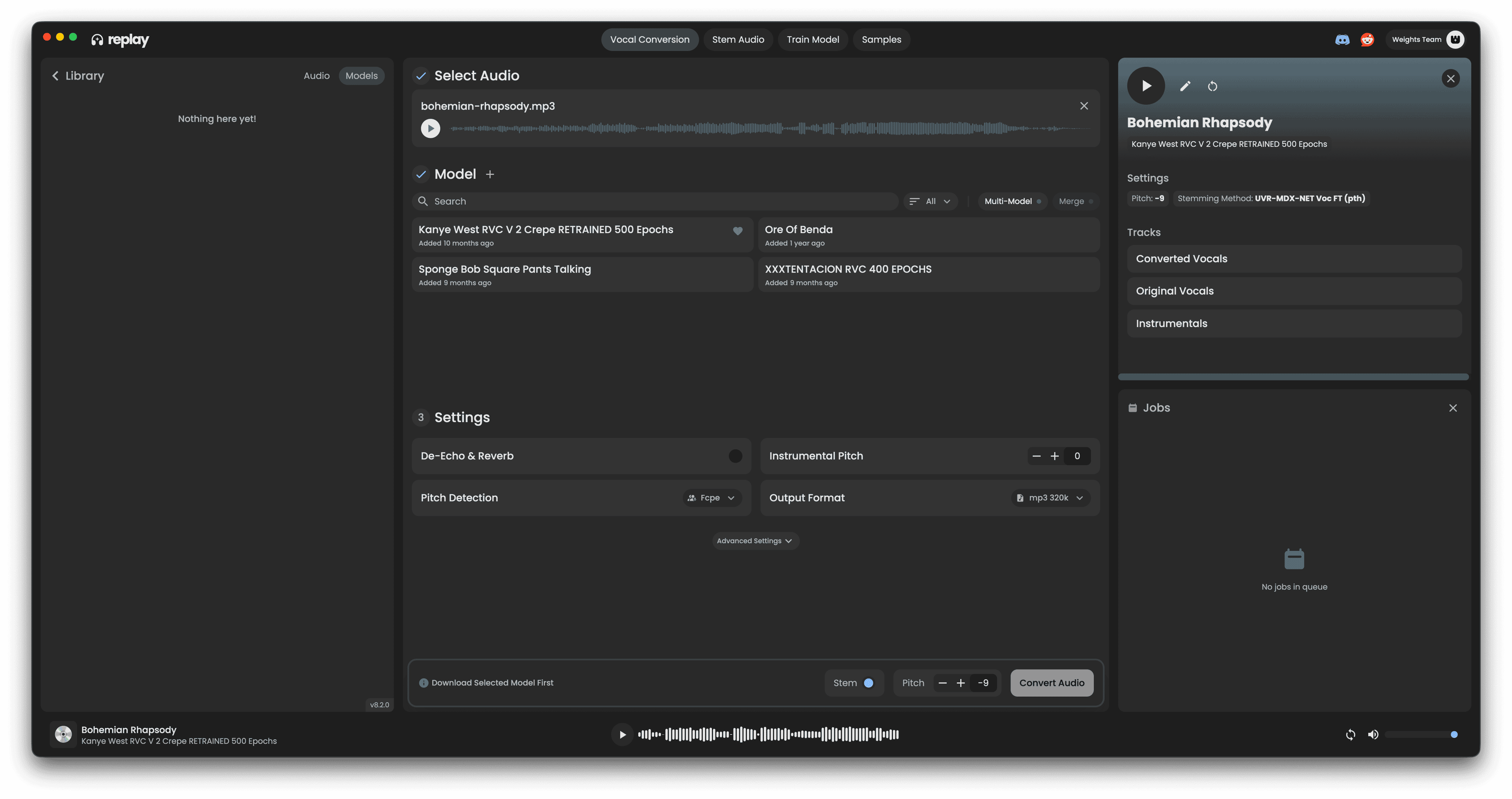Play the bohemian-rhapsody.mp3 waveform preview
The width and height of the screenshot is (1512, 799).
[x=430, y=128]
